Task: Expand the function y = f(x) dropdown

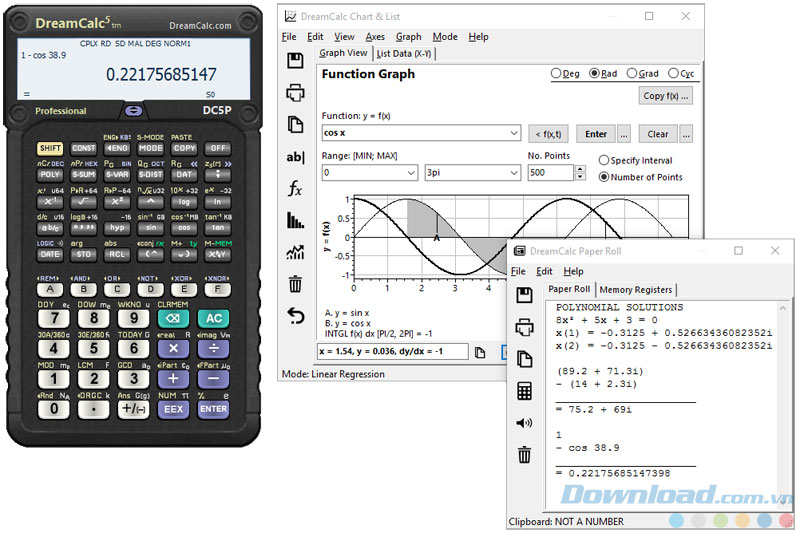Action: [x=514, y=133]
